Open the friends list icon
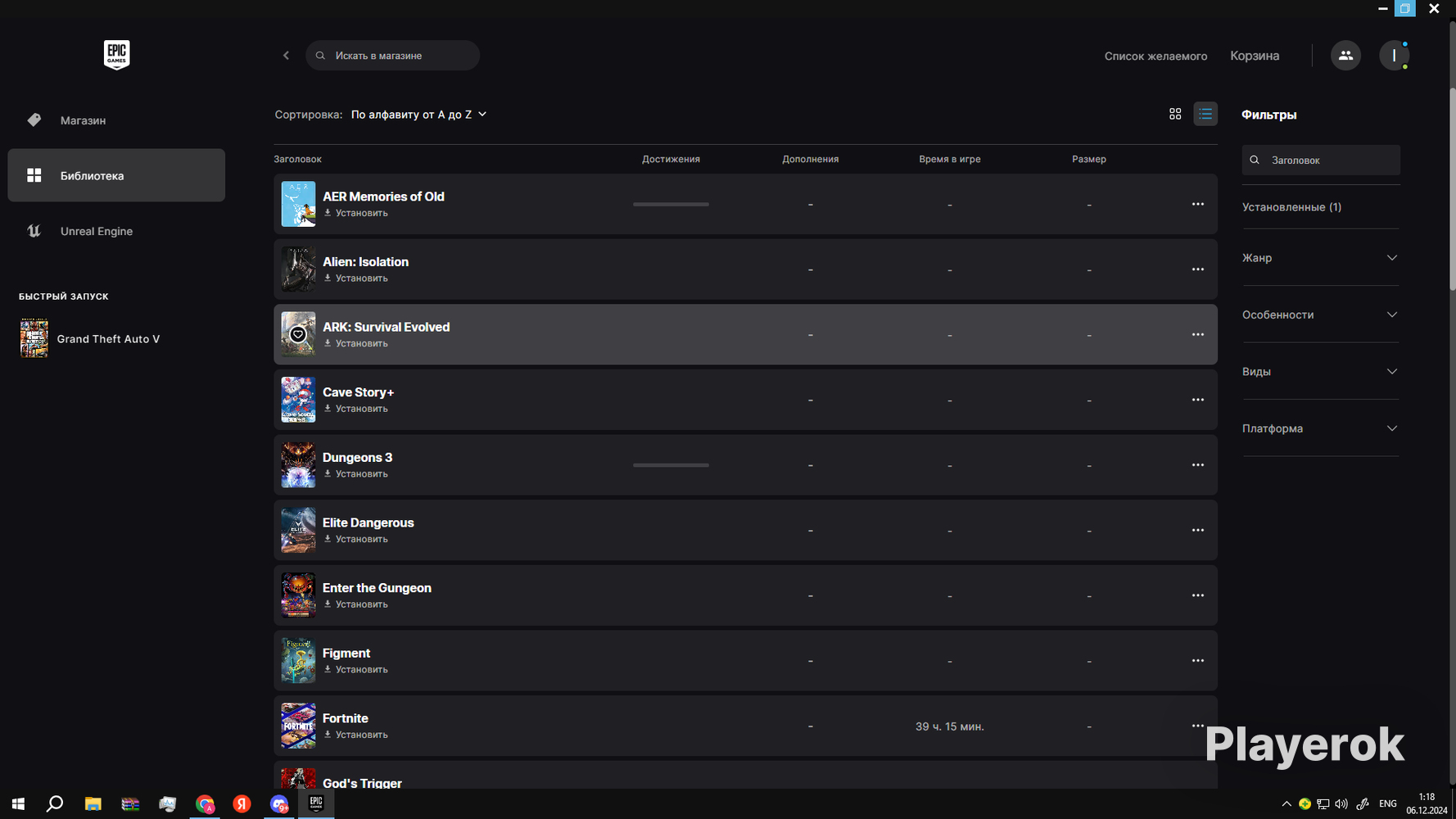Viewport: 1456px width, 819px height. [1345, 56]
